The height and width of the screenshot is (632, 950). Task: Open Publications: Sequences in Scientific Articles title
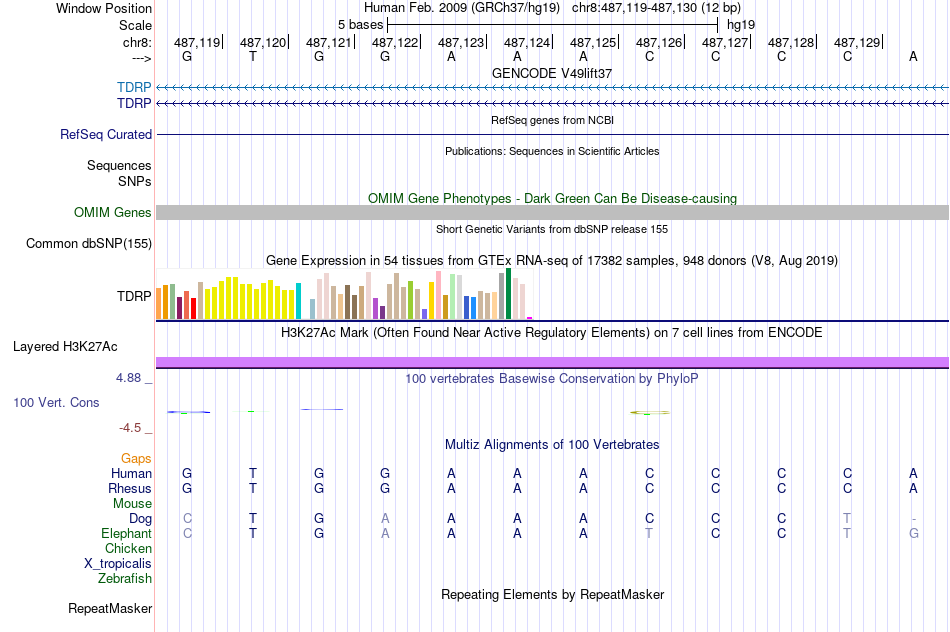tap(552, 151)
